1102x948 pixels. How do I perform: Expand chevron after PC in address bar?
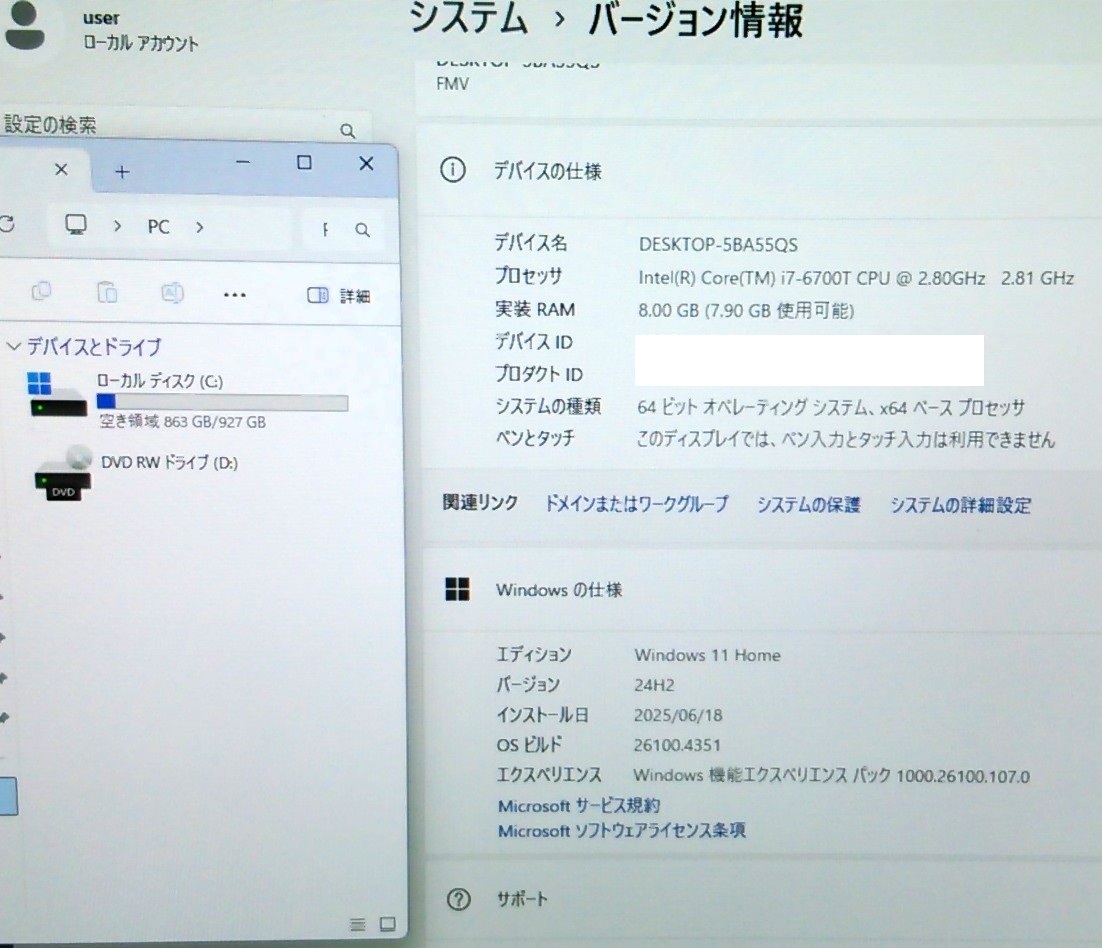click(x=200, y=227)
